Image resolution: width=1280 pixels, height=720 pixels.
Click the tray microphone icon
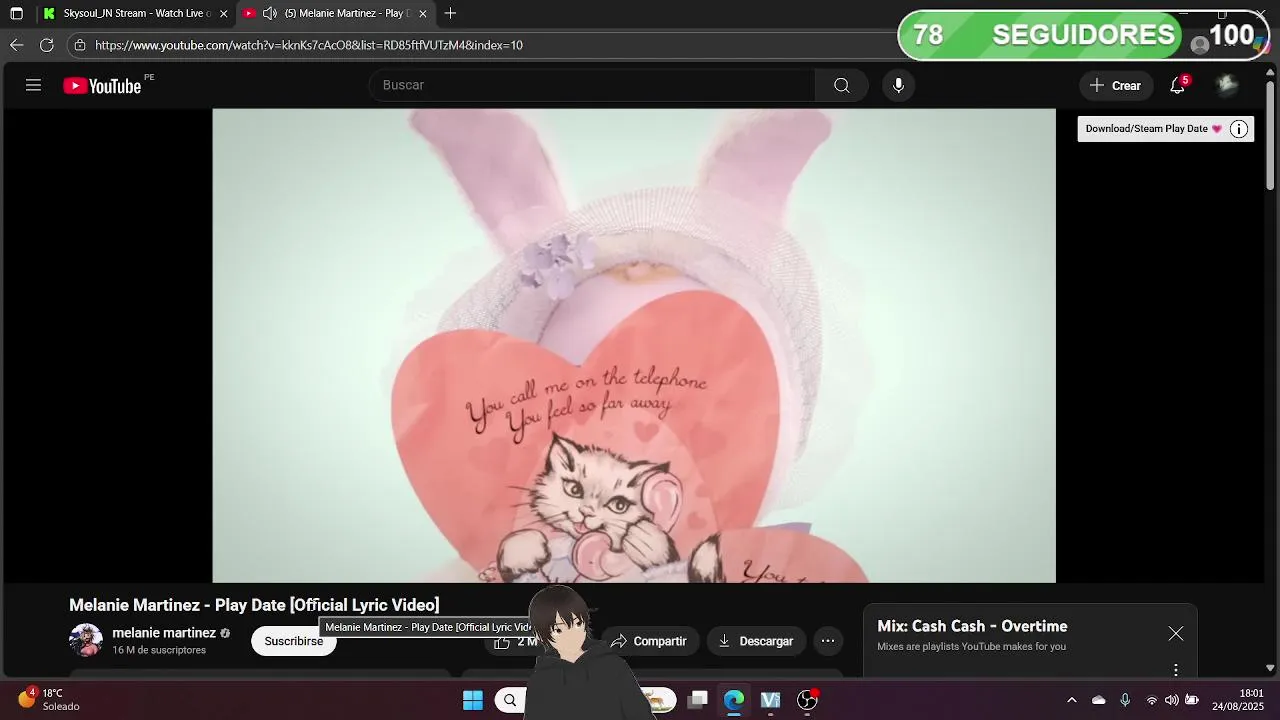pyautogui.click(x=1125, y=700)
